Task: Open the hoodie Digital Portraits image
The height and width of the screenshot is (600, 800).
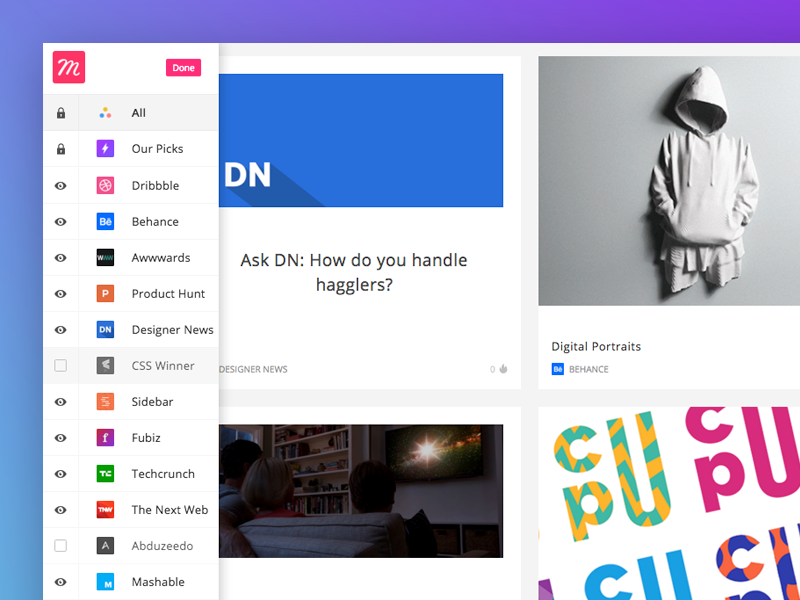Action: point(669,181)
